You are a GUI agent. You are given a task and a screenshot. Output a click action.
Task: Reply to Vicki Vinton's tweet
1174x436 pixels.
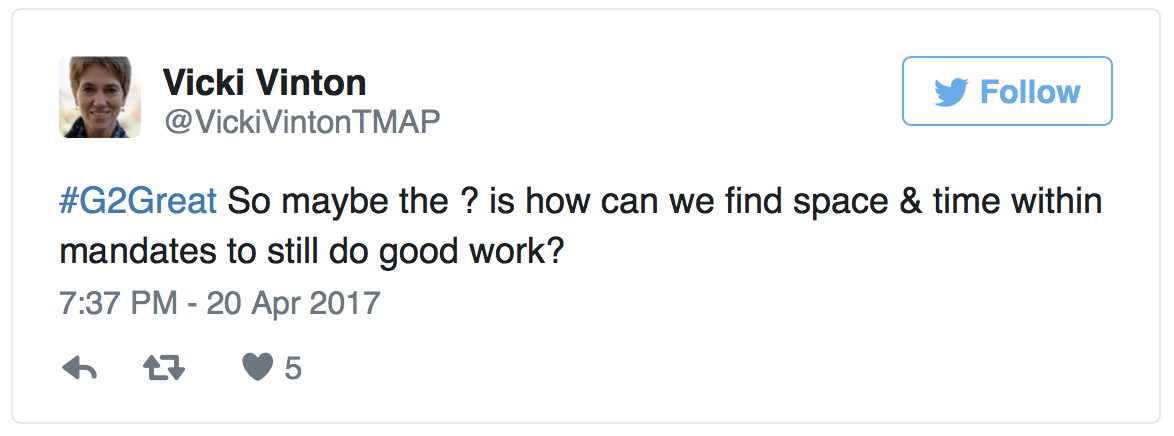(x=79, y=368)
